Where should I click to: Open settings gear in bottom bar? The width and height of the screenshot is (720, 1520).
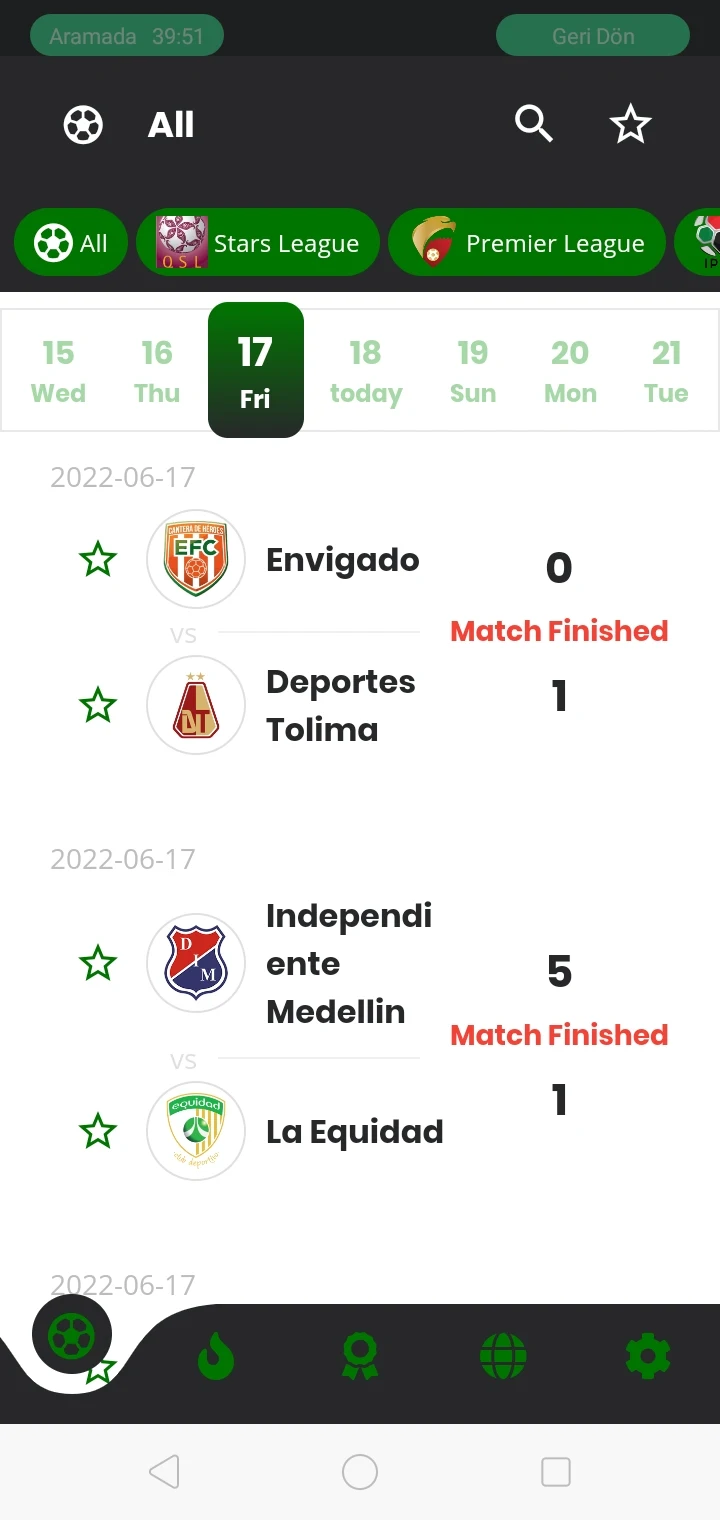647,1357
